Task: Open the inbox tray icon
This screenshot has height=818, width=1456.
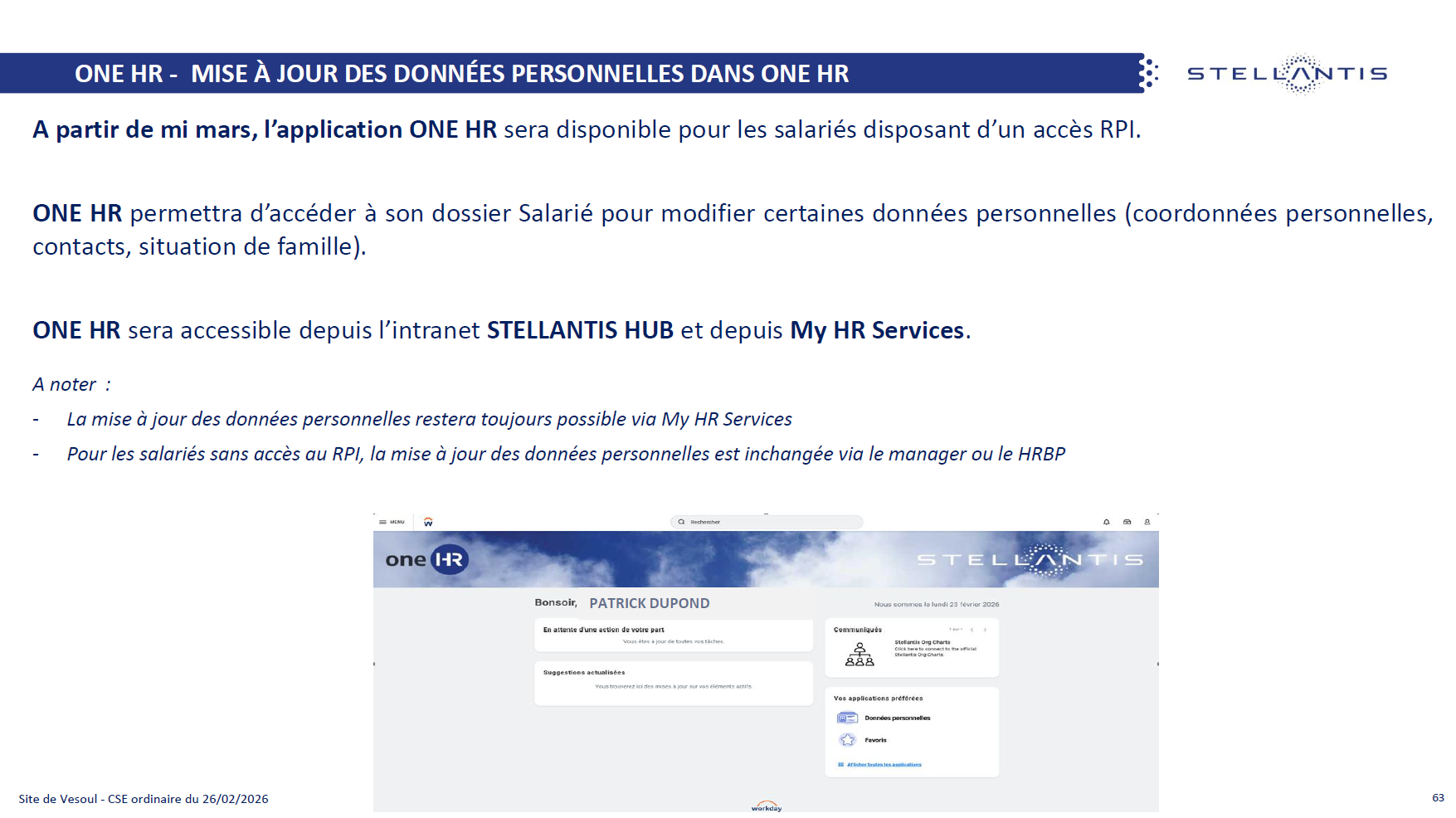Action: point(1127,522)
